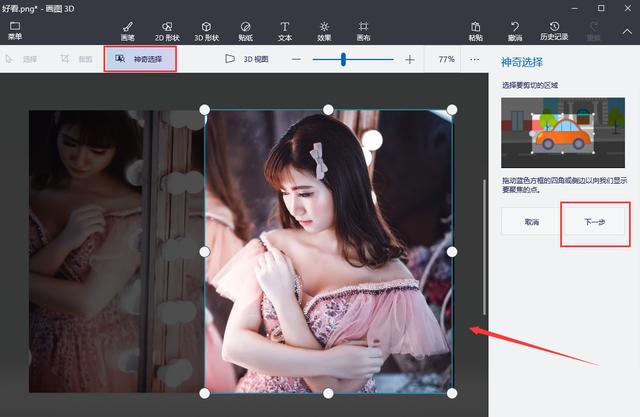This screenshot has height=417, width=640.
Task: Activate the 神奇选择 magic select tool
Action: coord(139,59)
